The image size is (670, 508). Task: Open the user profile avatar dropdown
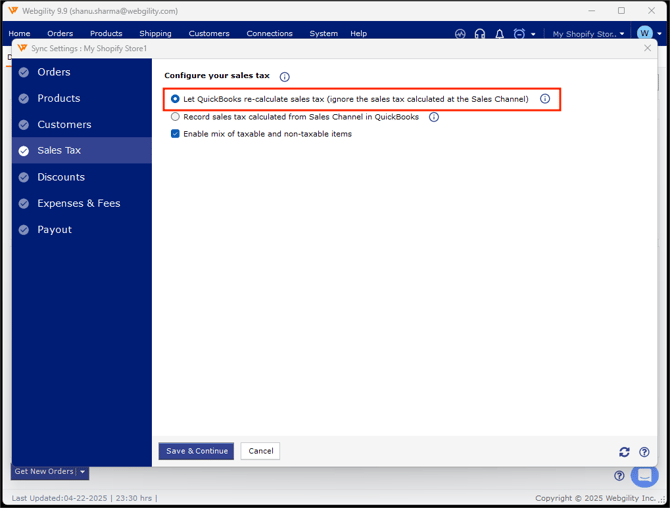(x=649, y=34)
